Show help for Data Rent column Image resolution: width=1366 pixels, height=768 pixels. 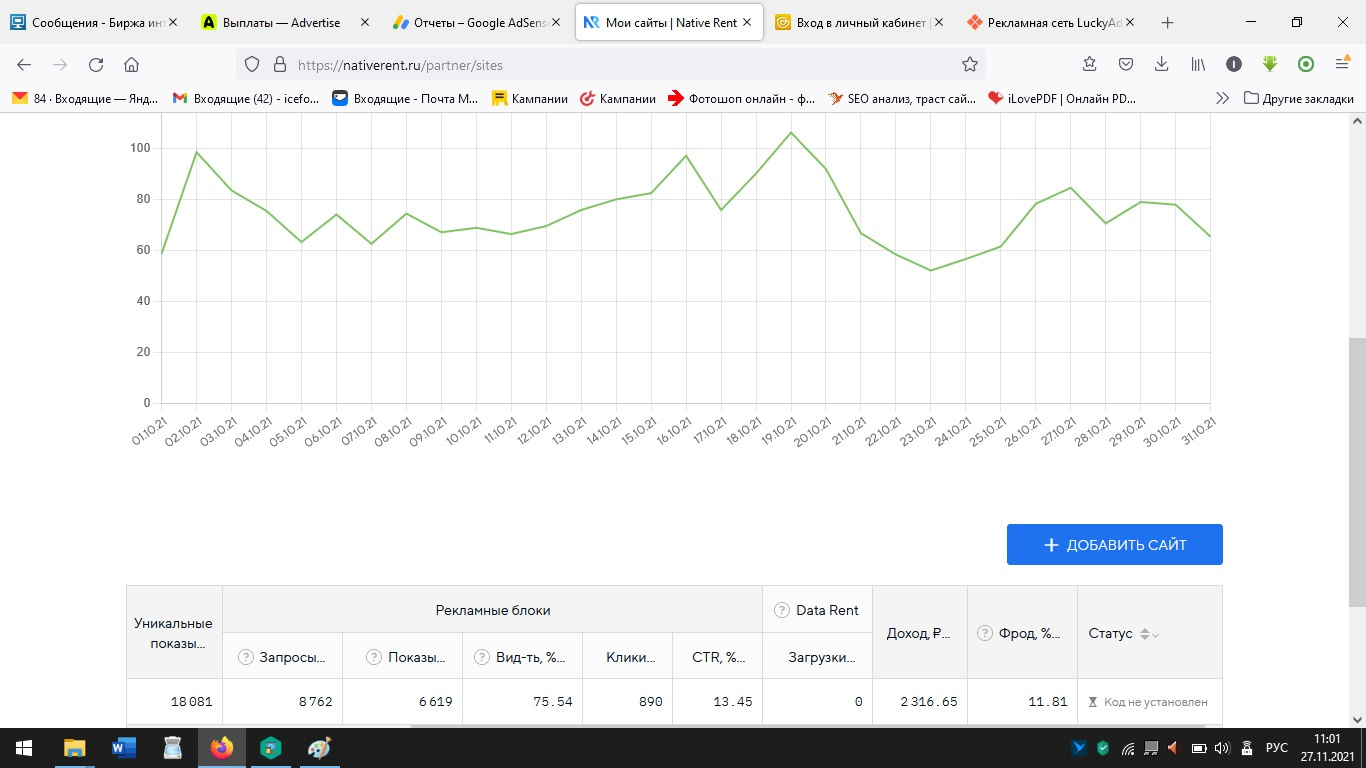(x=782, y=610)
